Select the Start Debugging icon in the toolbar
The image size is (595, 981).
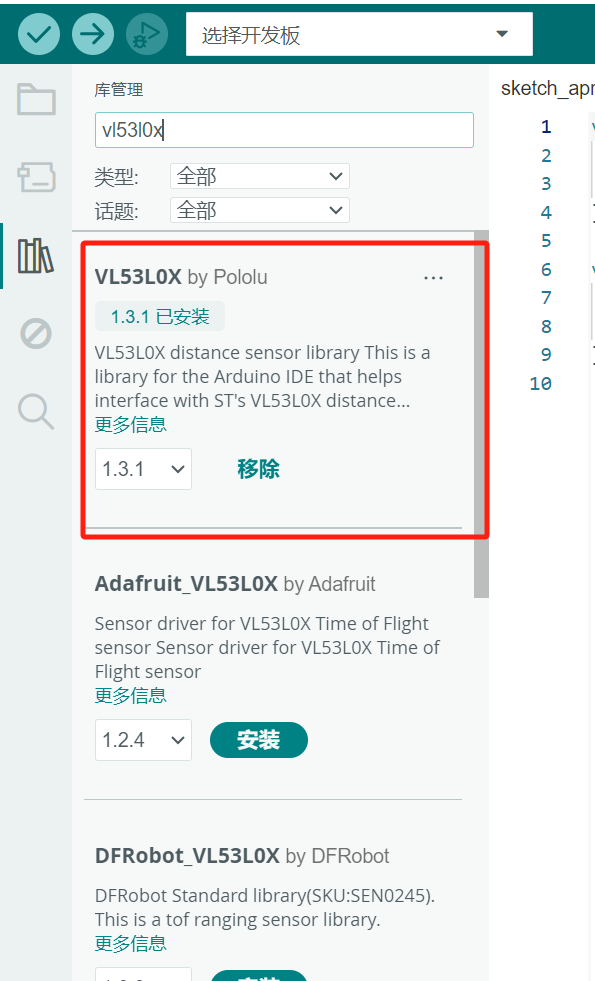click(x=146, y=33)
